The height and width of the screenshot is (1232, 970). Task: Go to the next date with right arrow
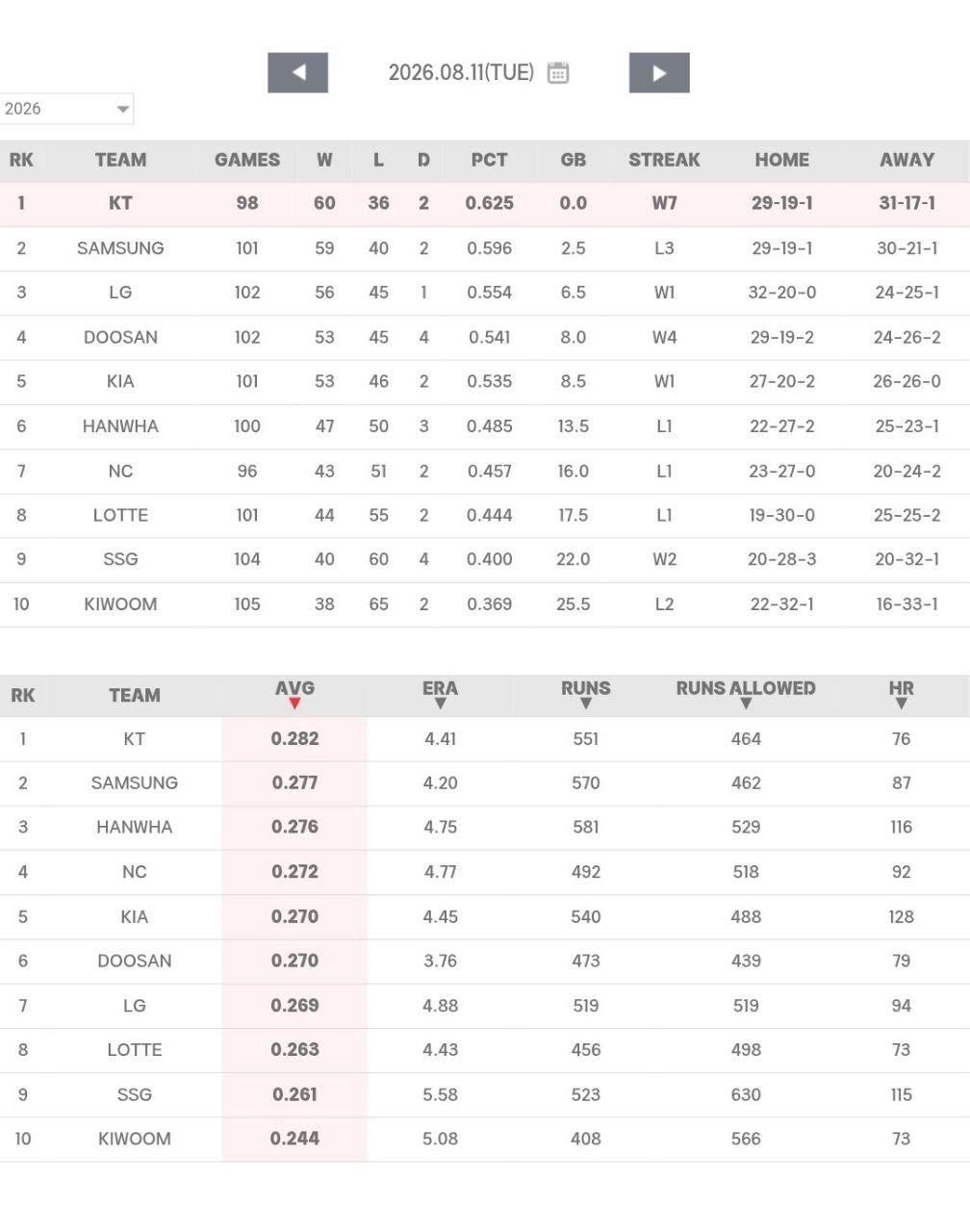pos(659,73)
